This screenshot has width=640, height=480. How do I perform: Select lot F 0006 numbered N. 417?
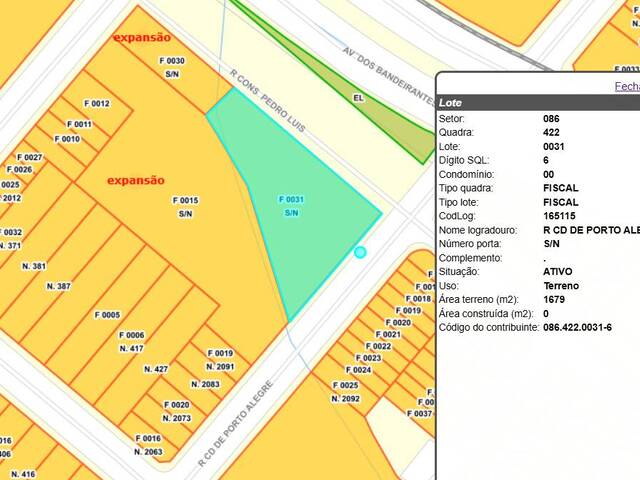point(131,341)
